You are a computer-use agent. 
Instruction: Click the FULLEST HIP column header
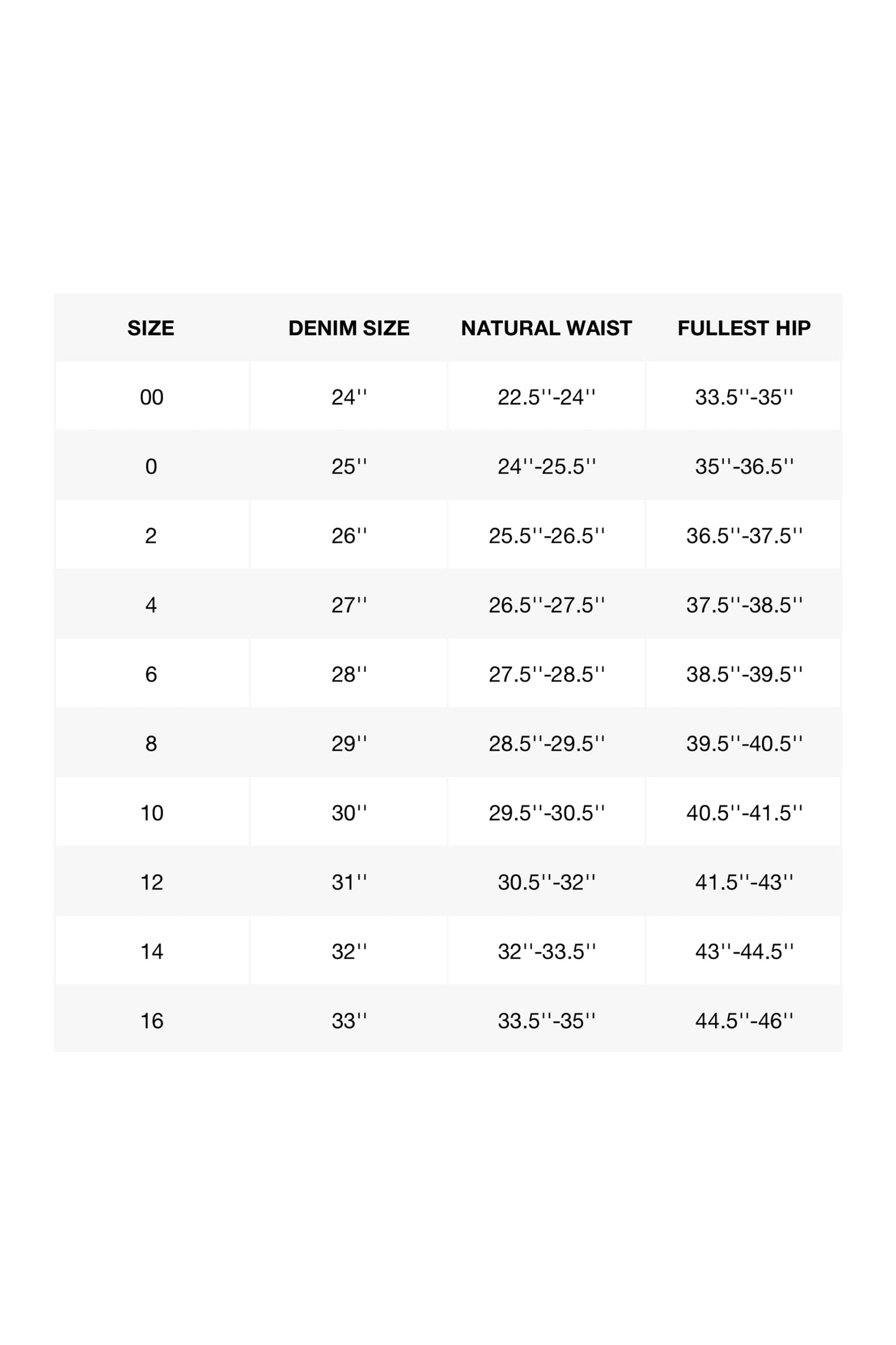743,328
